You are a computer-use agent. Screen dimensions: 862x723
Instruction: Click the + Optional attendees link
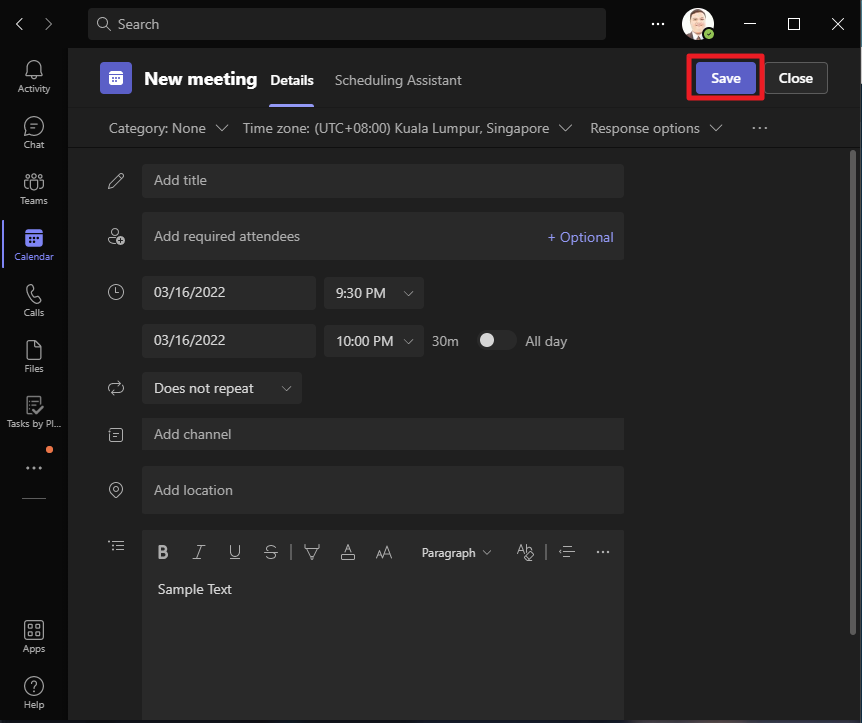pos(580,237)
